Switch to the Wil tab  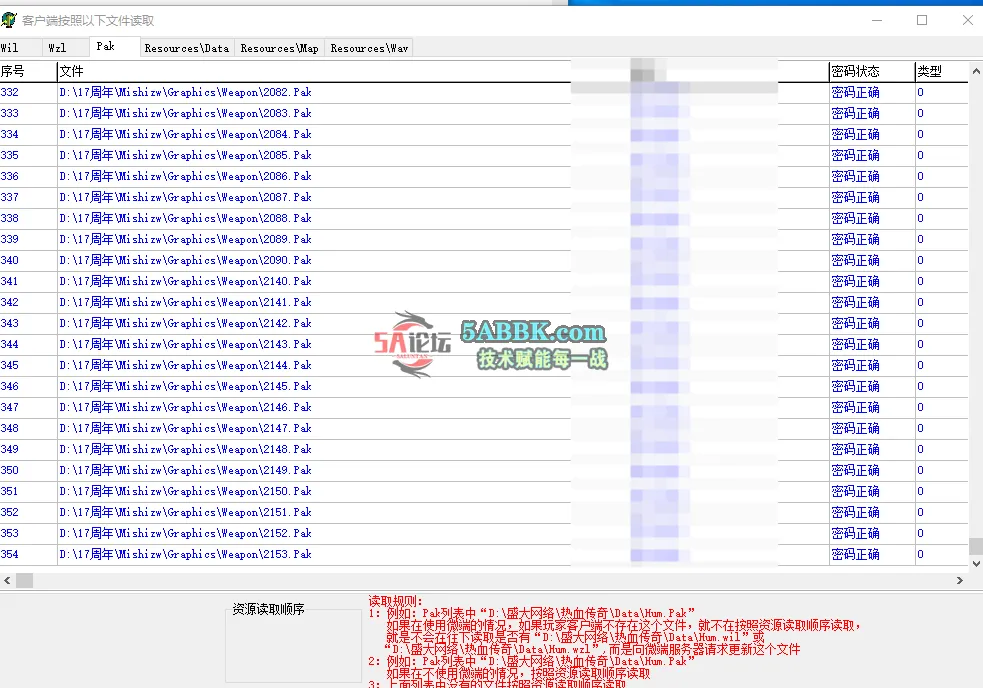coord(10,48)
